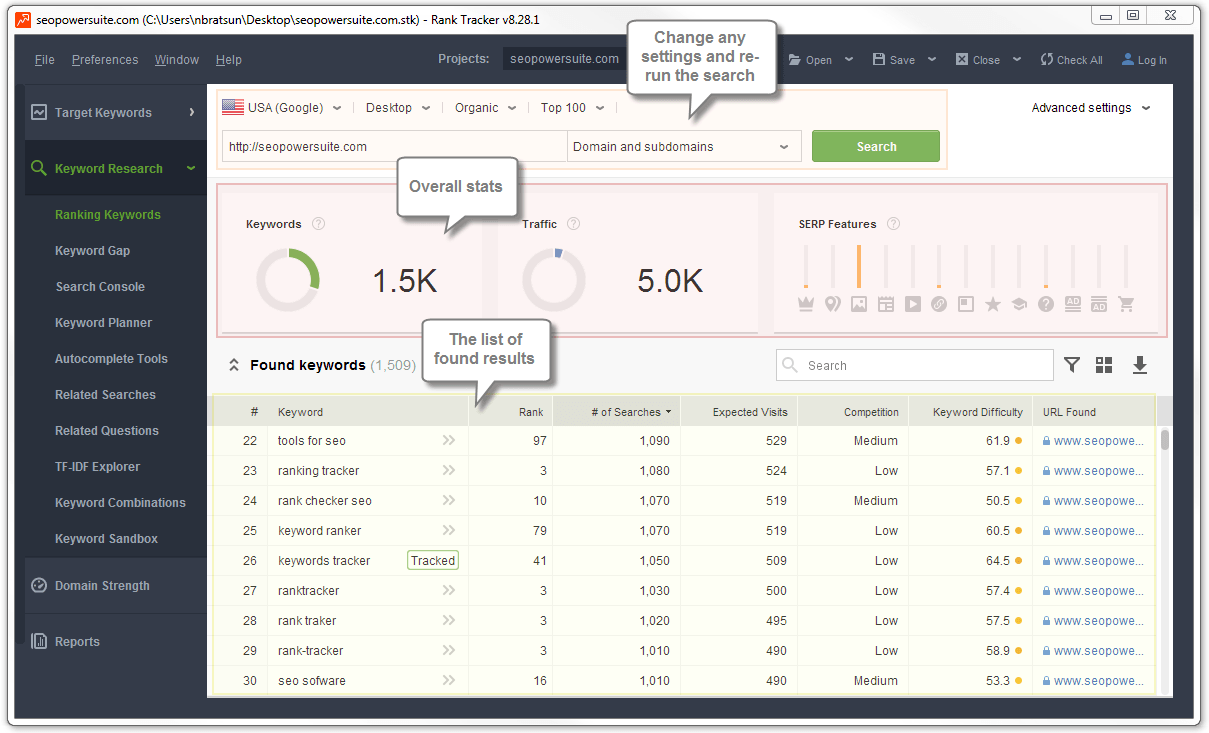Click the map pin SERP feature icon
The height and width of the screenshot is (733, 1209).
[832, 304]
